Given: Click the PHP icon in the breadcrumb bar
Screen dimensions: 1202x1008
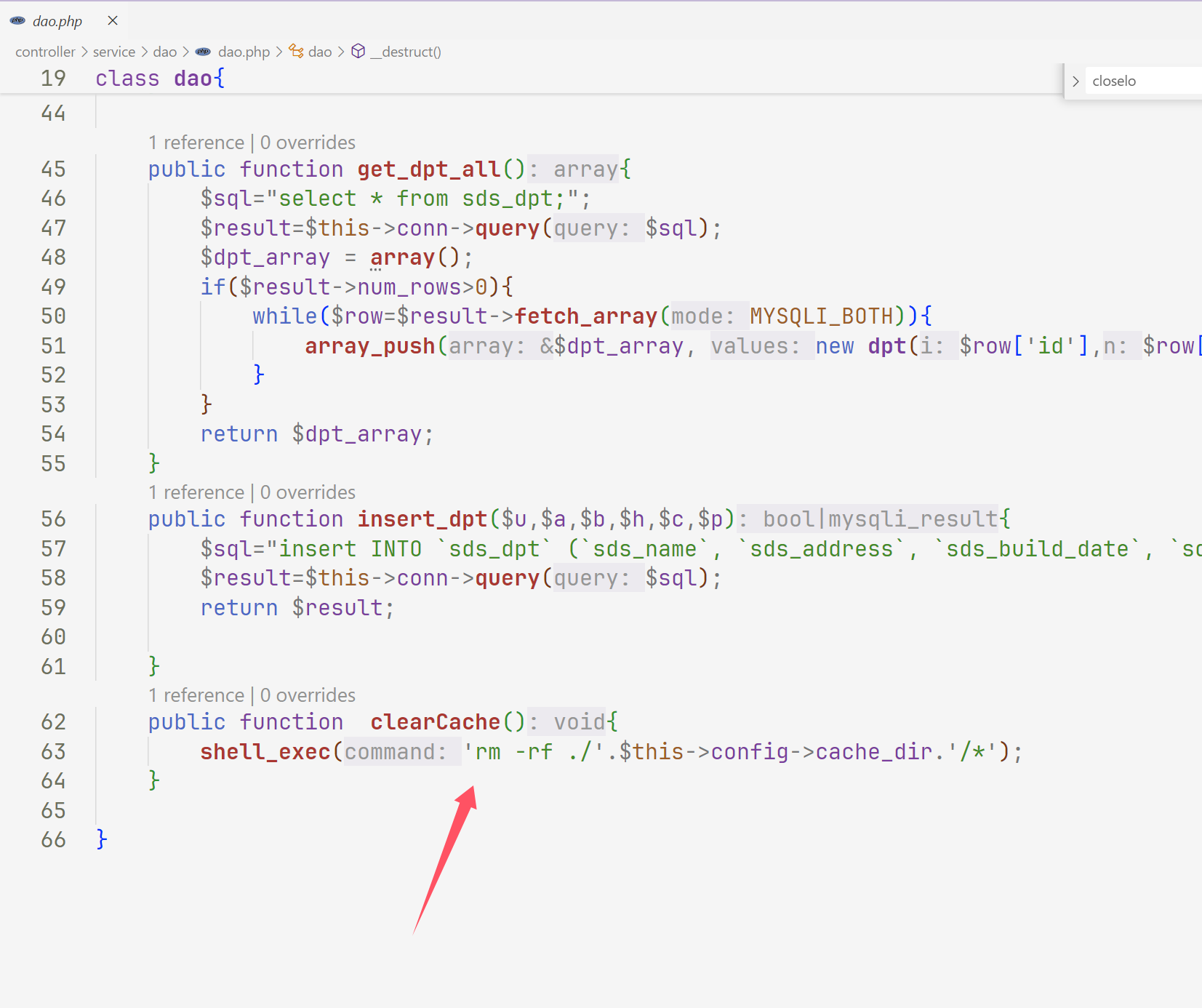Looking at the screenshot, I should (204, 52).
